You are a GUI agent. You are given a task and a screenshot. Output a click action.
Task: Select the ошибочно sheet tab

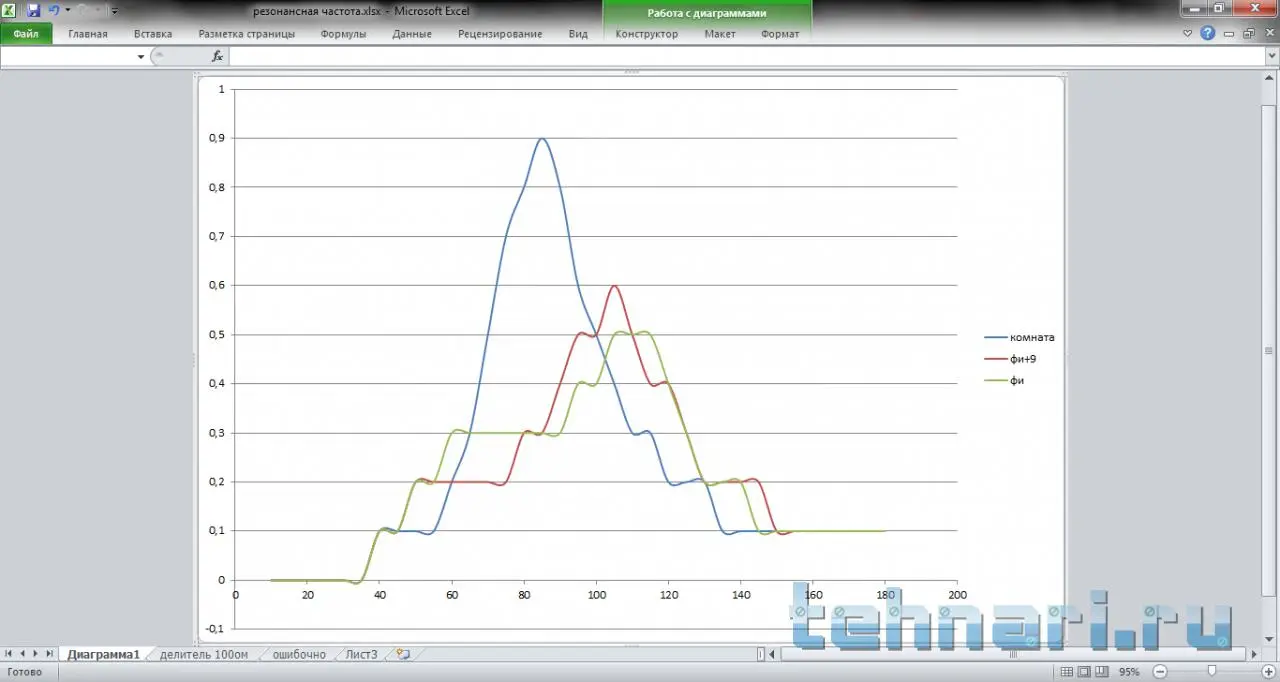[x=299, y=654]
